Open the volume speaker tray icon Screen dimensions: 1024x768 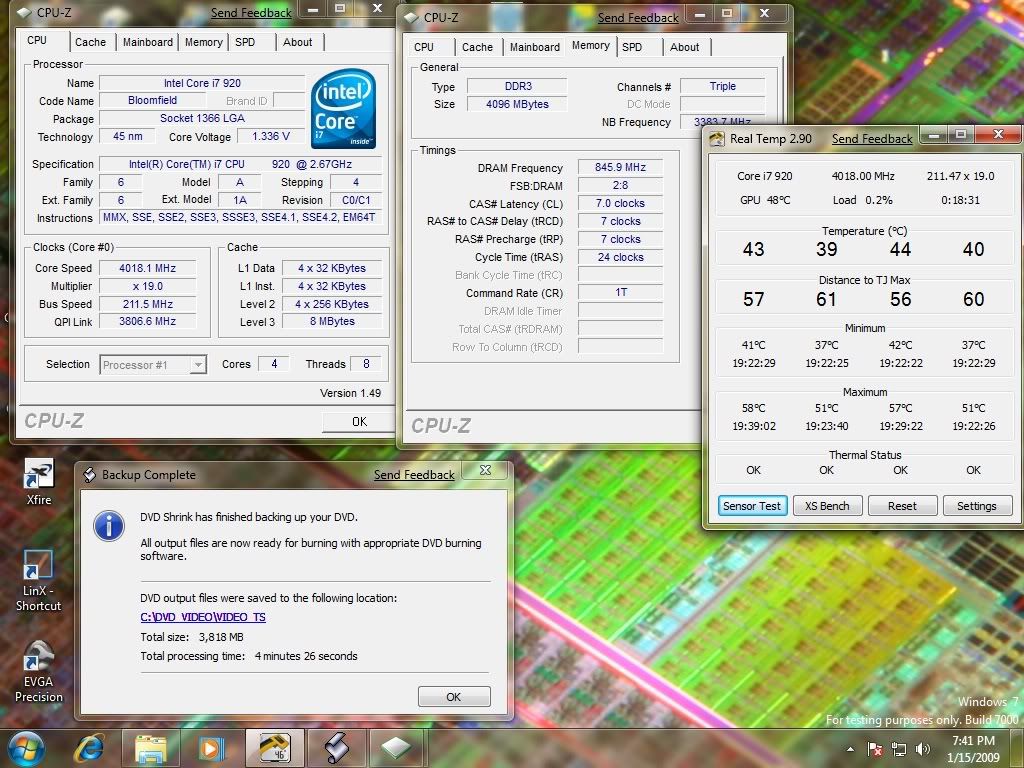tap(922, 749)
